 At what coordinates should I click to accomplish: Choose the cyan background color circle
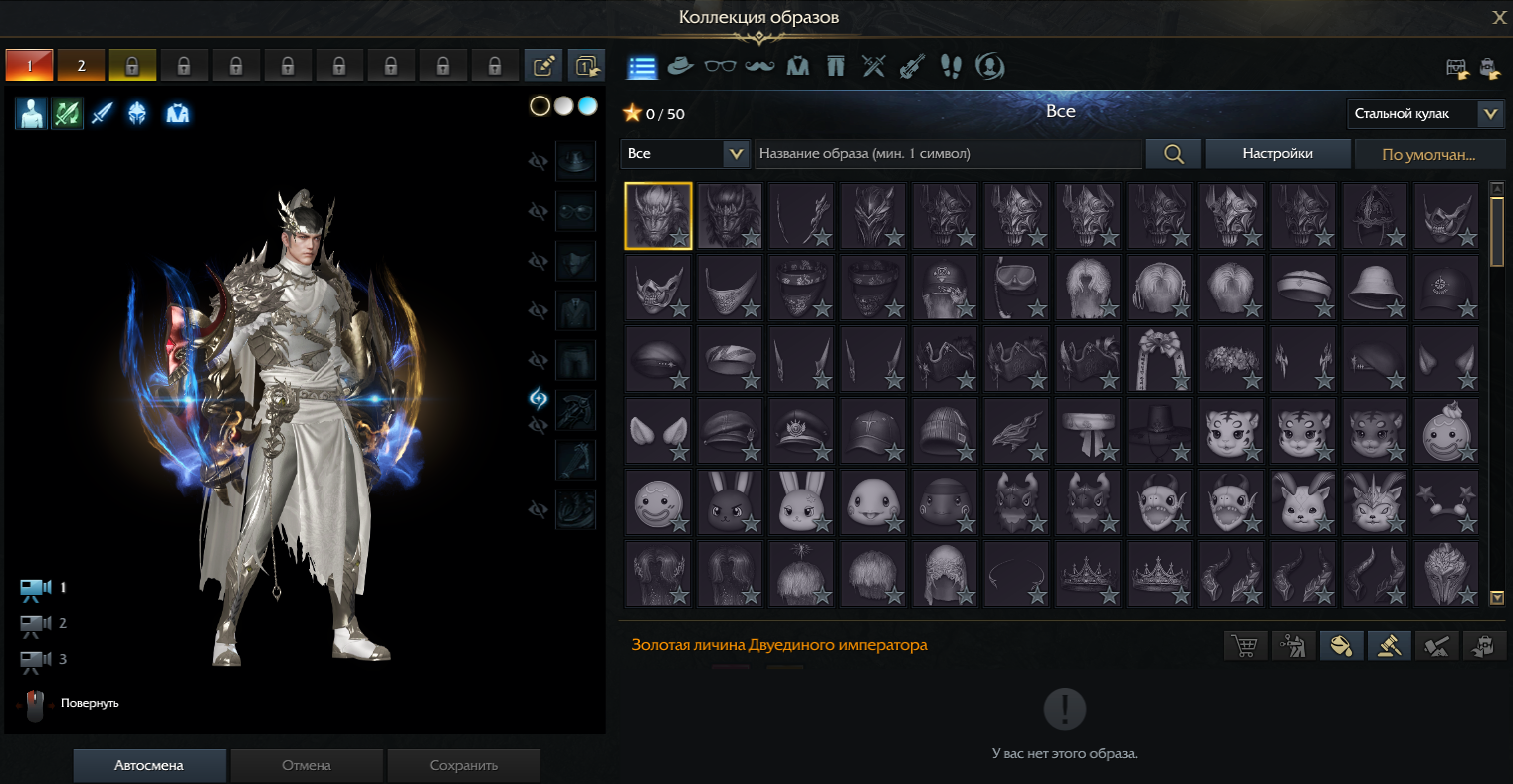pos(588,106)
